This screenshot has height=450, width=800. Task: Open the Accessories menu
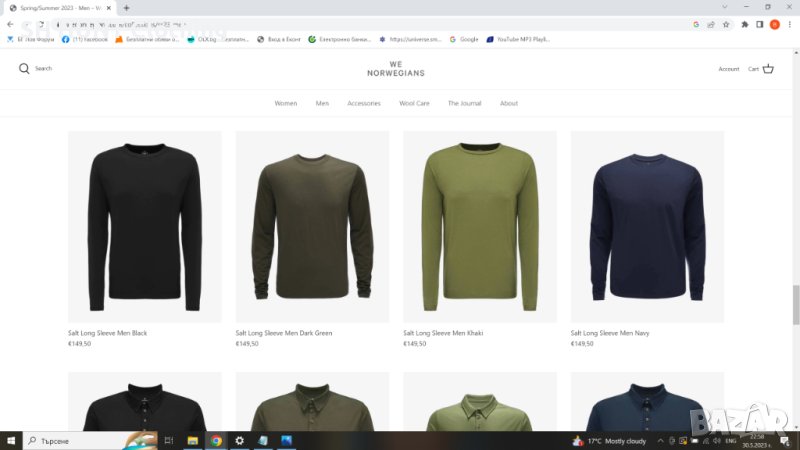(x=364, y=103)
